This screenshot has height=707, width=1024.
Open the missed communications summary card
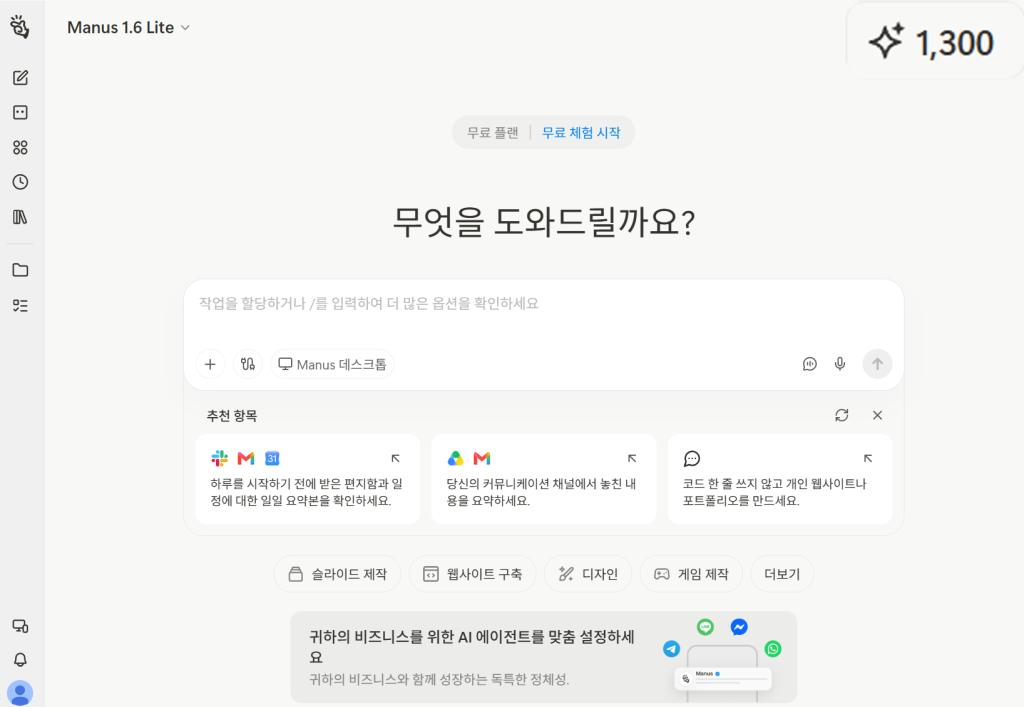(543, 479)
